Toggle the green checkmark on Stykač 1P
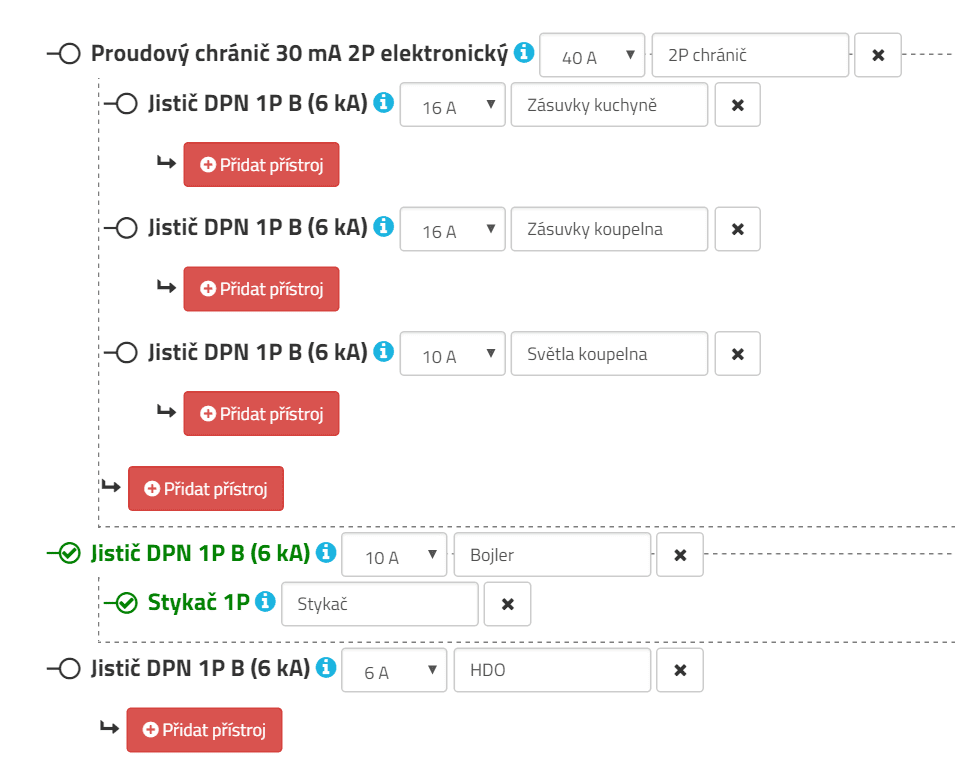 point(126,603)
